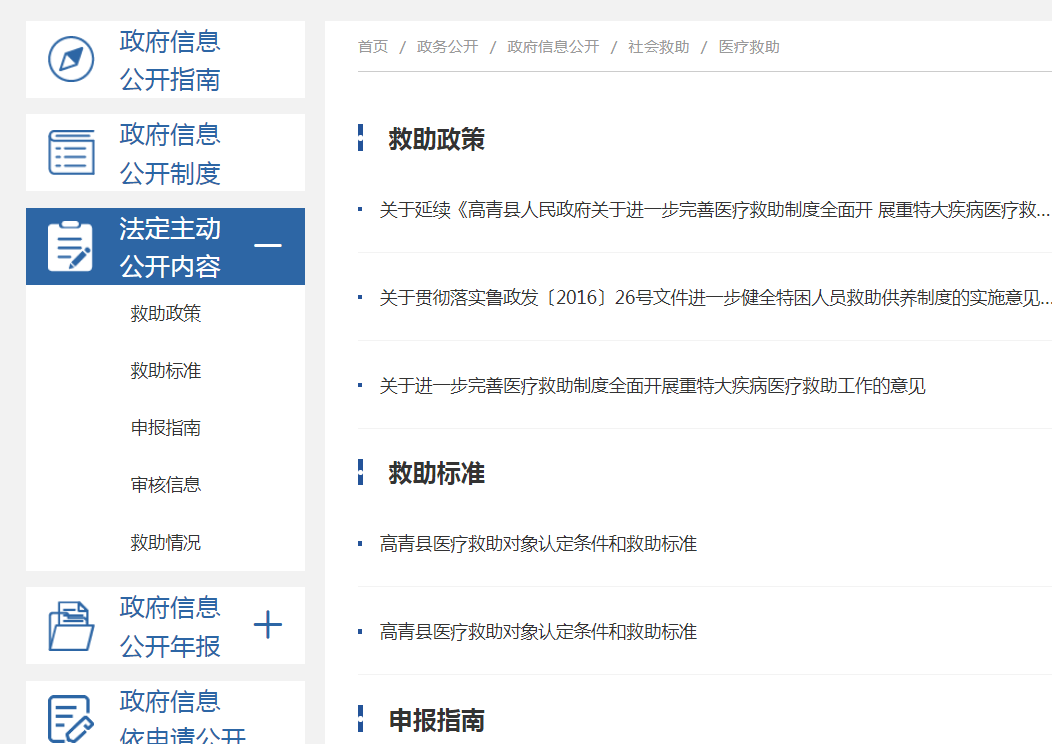Click the document-edit icon for 政府信息依申请公开
This screenshot has width=1052, height=744.
(71, 718)
